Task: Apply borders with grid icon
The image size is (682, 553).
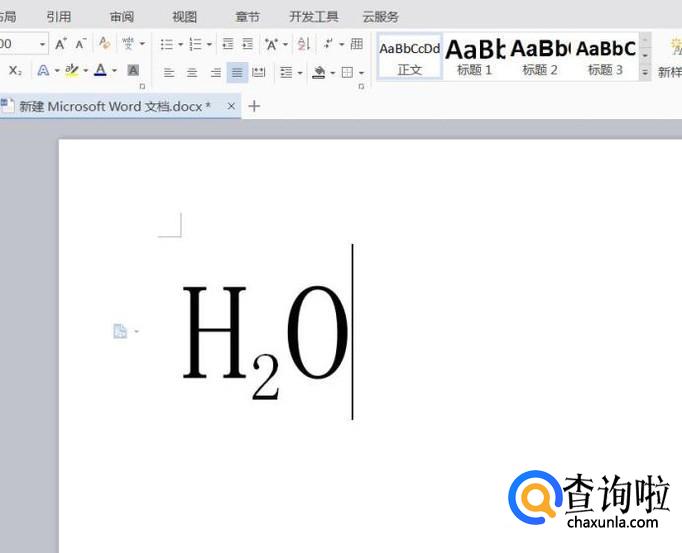Action: click(347, 73)
